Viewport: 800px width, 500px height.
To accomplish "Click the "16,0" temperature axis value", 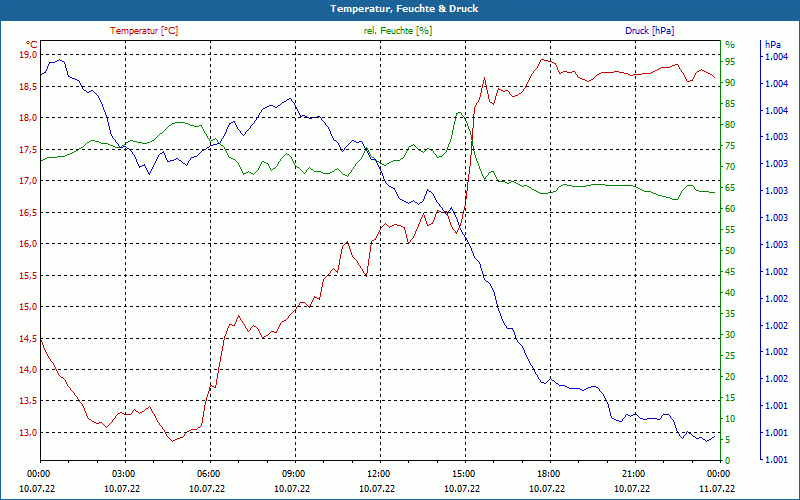I will pyautogui.click(x=28, y=244).
